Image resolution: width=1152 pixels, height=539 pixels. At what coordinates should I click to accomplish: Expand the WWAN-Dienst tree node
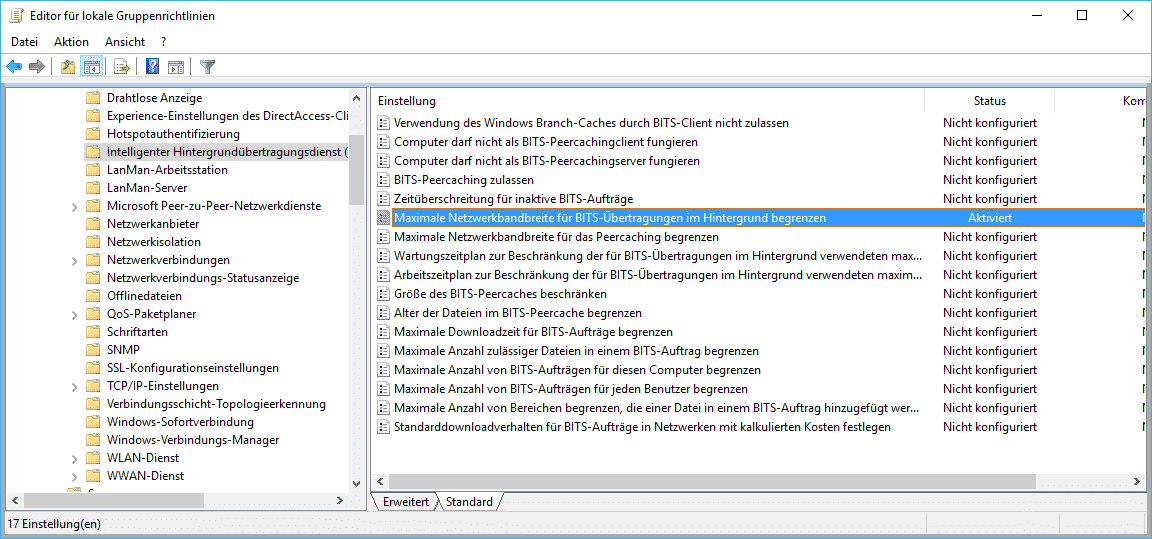pyautogui.click(x=75, y=477)
